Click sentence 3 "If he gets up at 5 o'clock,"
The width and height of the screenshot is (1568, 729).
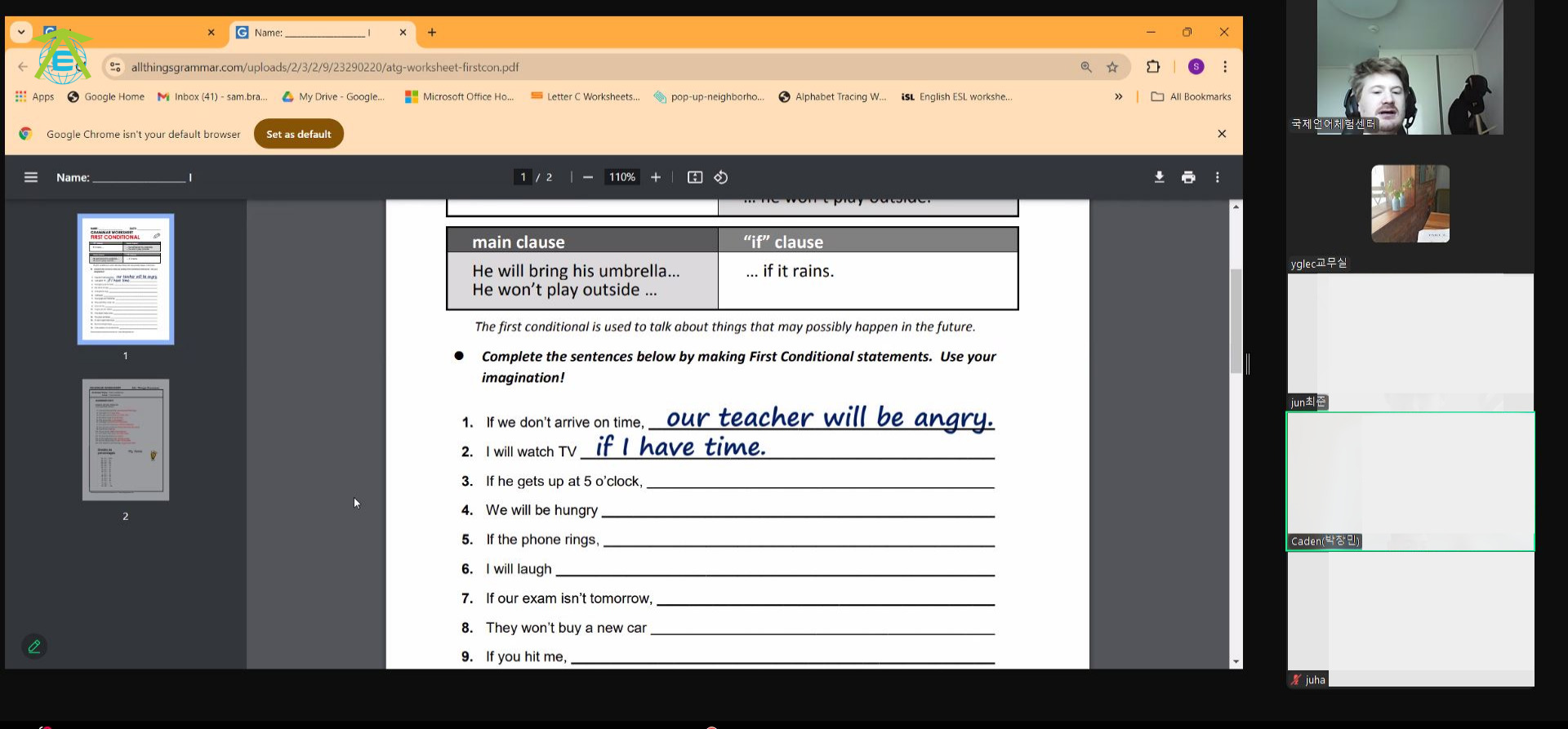563,482
